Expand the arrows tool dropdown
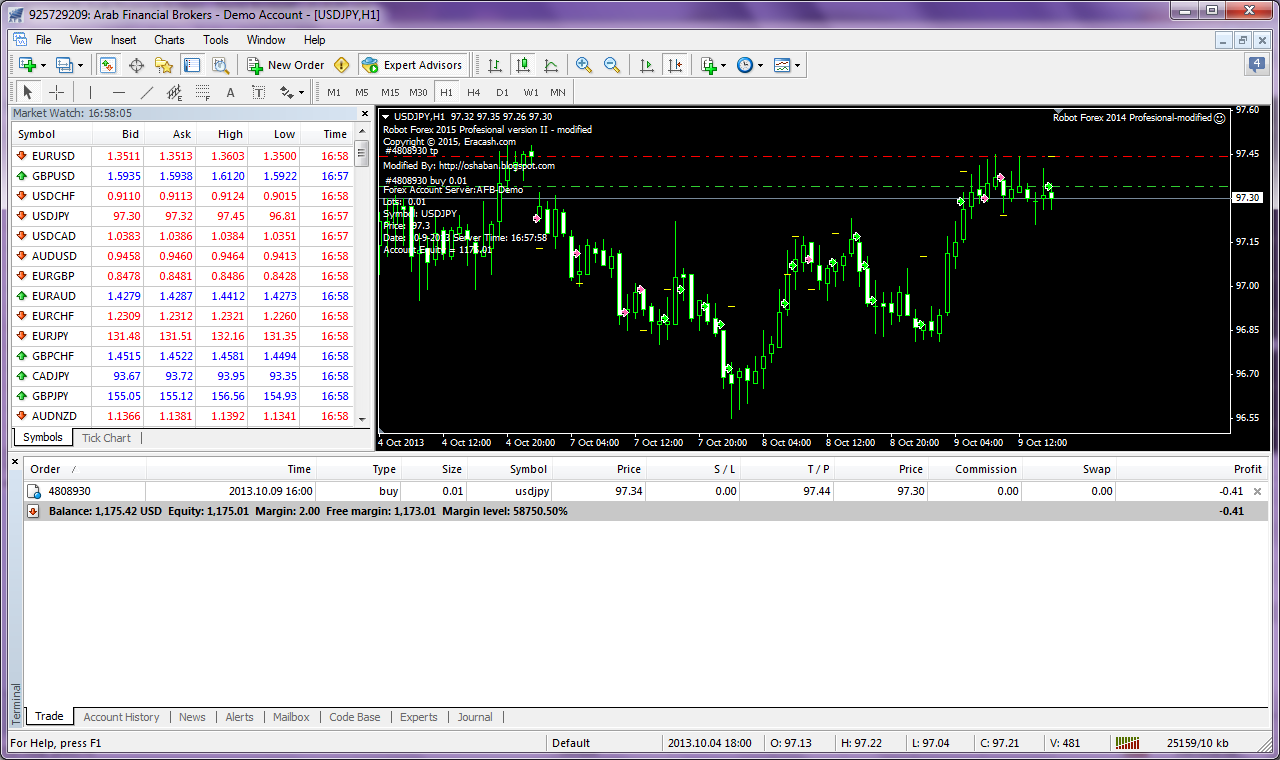1280x760 pixels. click(302, 93)
